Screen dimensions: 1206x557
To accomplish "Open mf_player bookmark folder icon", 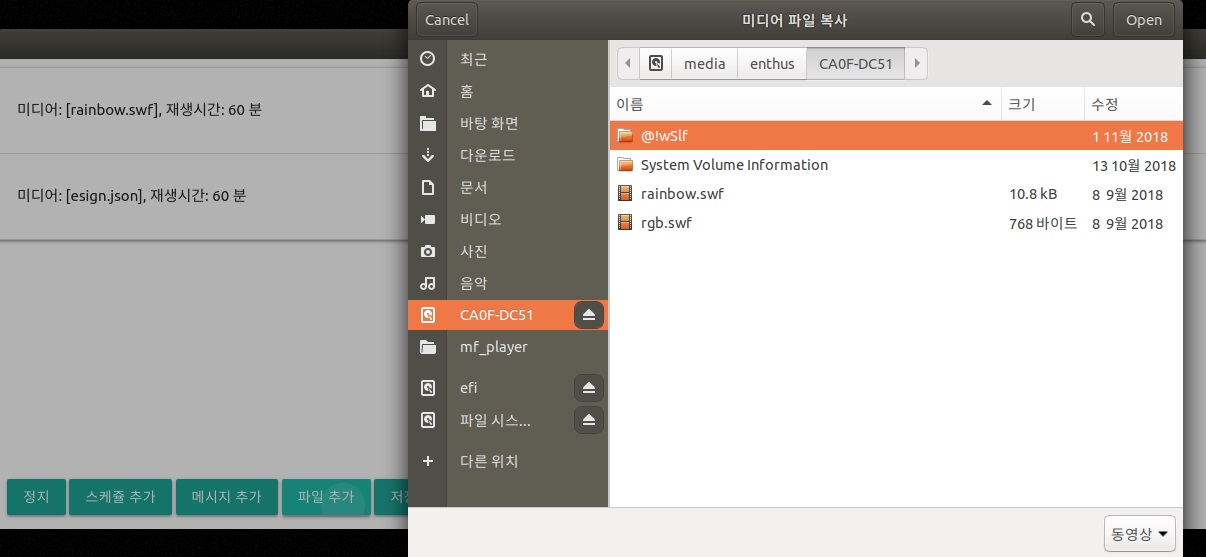I will point(428,347).
